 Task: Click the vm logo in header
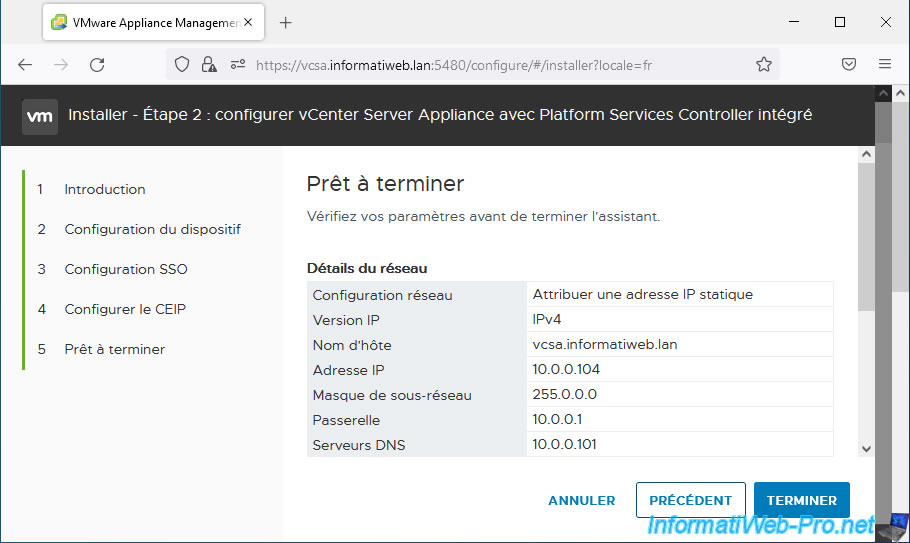point(39,116)
